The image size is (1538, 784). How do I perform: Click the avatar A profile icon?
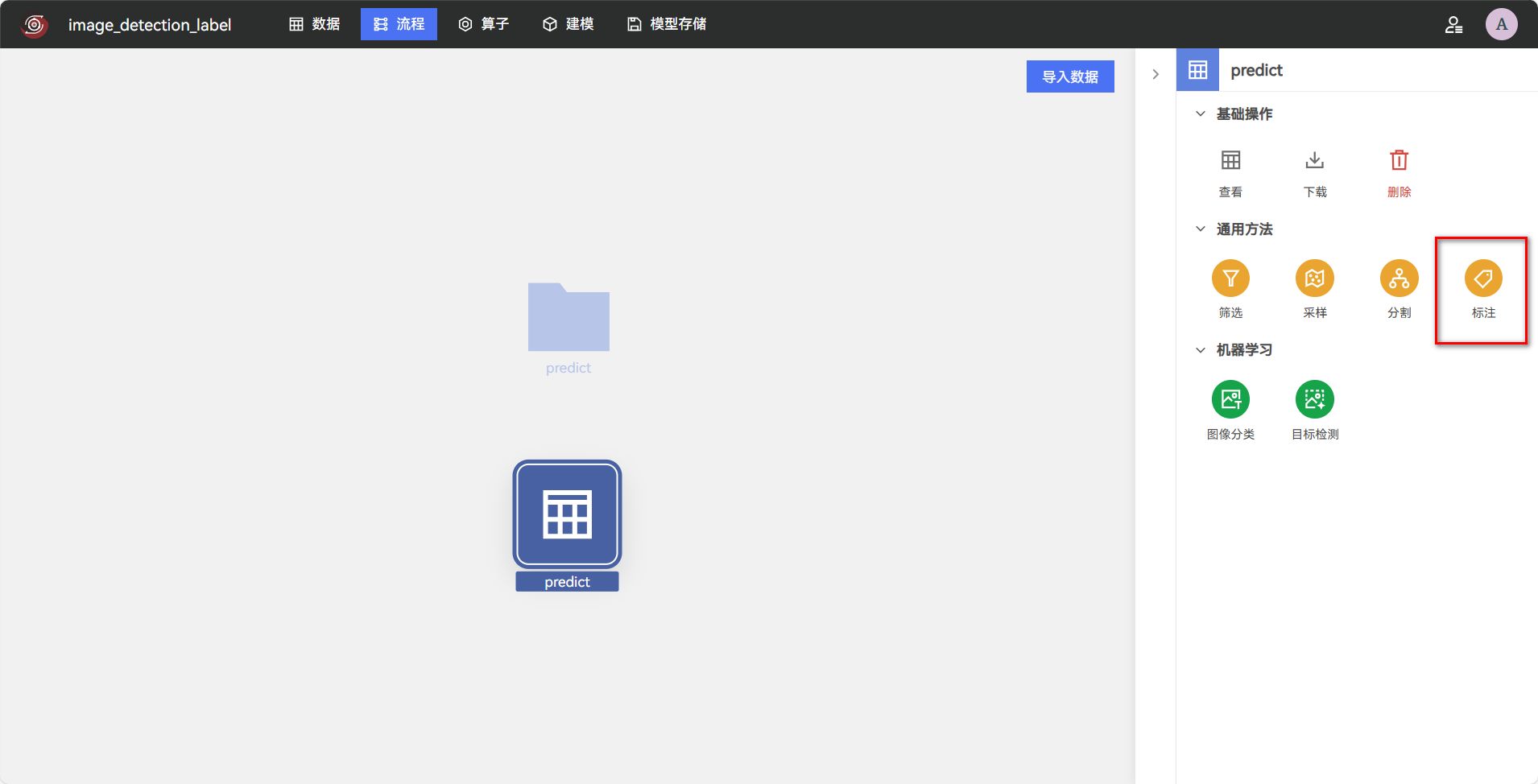1502,24
